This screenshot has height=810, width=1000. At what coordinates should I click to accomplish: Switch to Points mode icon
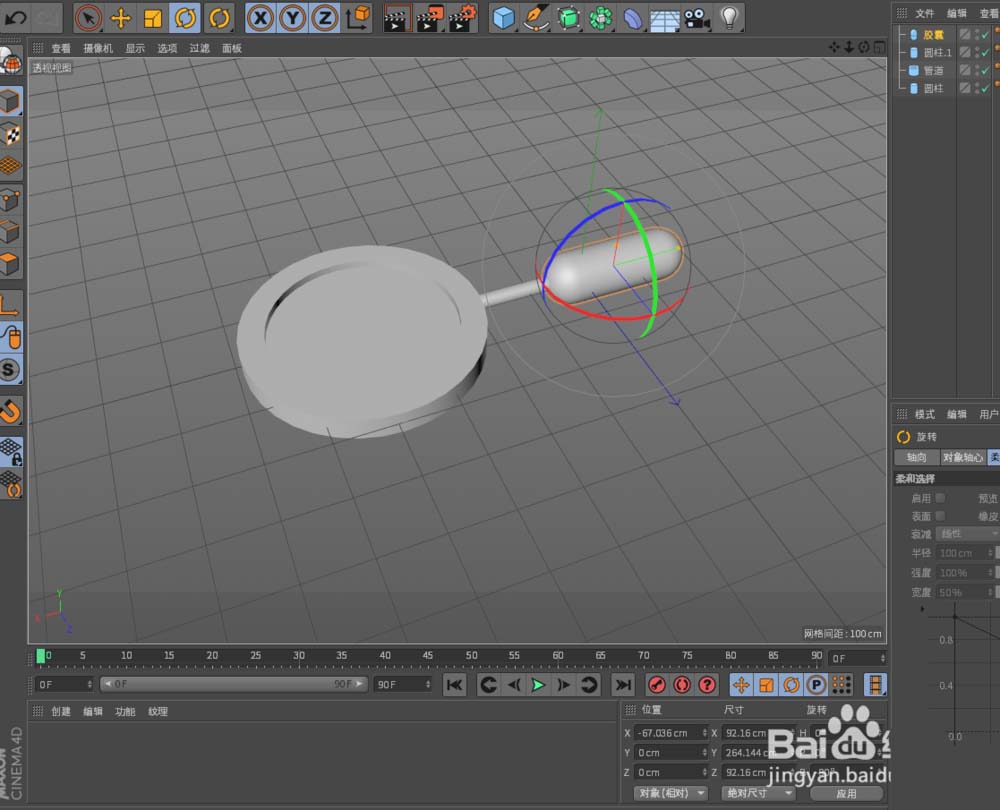pos(10,200)
